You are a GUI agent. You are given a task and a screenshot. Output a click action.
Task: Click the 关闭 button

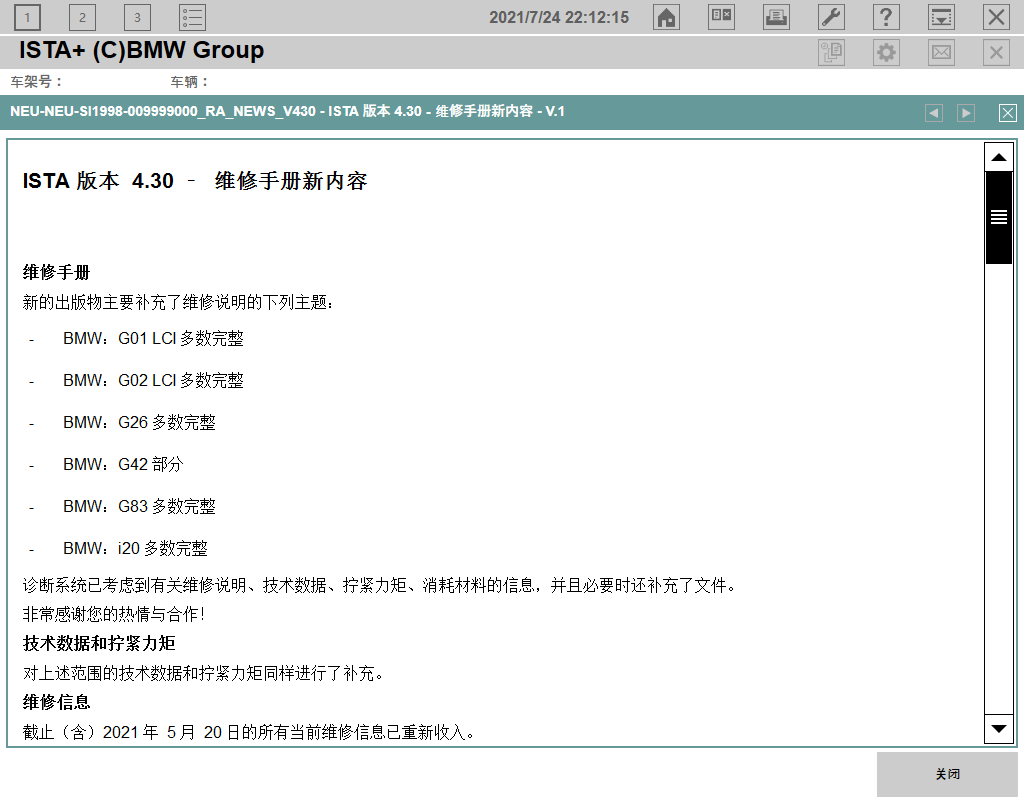[947, 774]
